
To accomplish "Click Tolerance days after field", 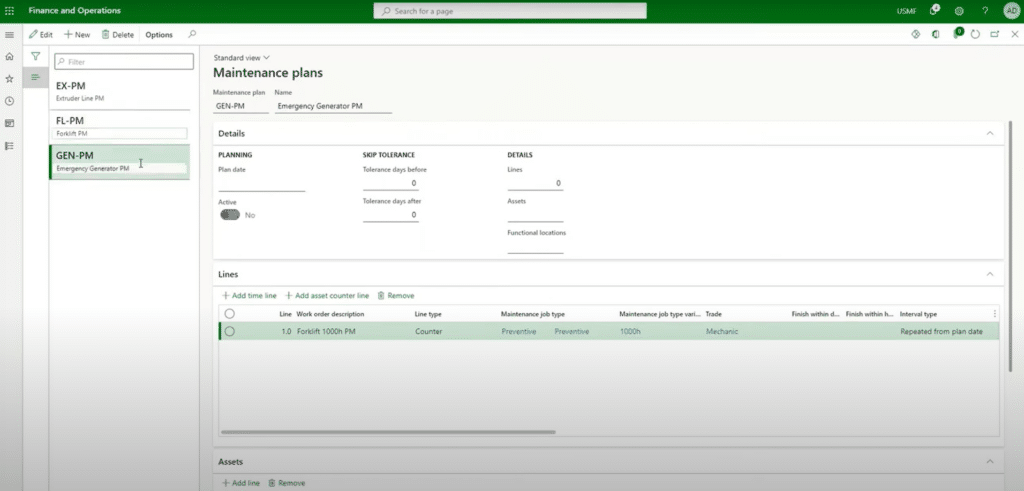I will pos(391,214).
